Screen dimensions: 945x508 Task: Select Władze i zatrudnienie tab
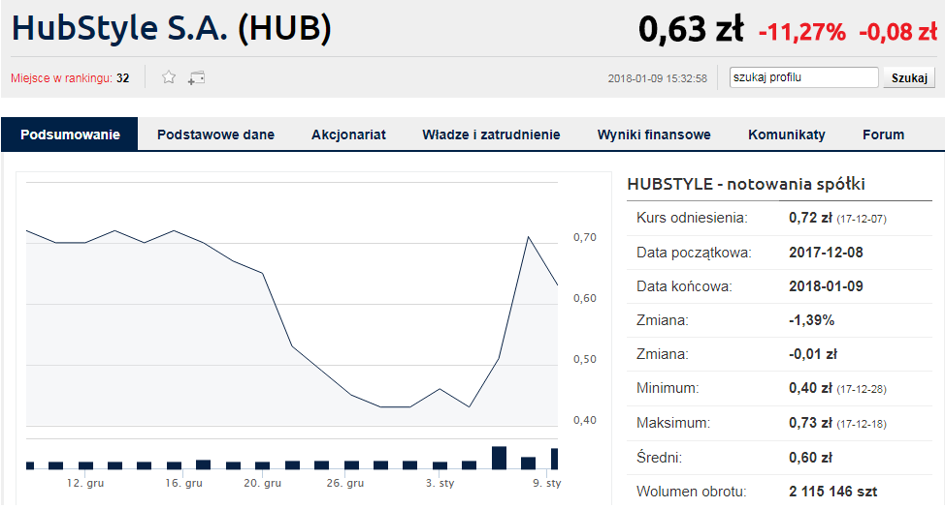point(491,134)
